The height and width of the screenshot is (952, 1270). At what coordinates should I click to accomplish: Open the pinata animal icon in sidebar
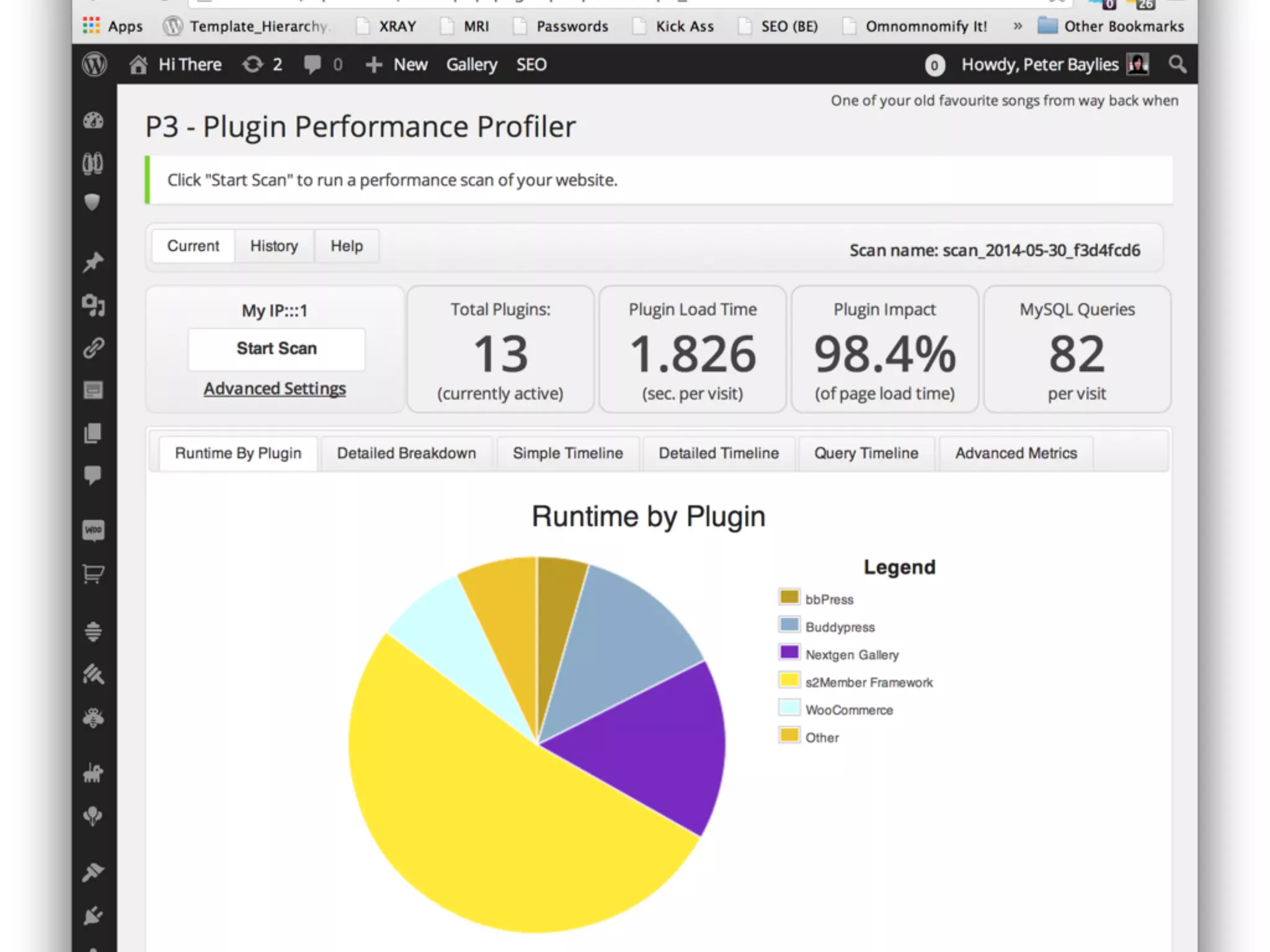93,773
